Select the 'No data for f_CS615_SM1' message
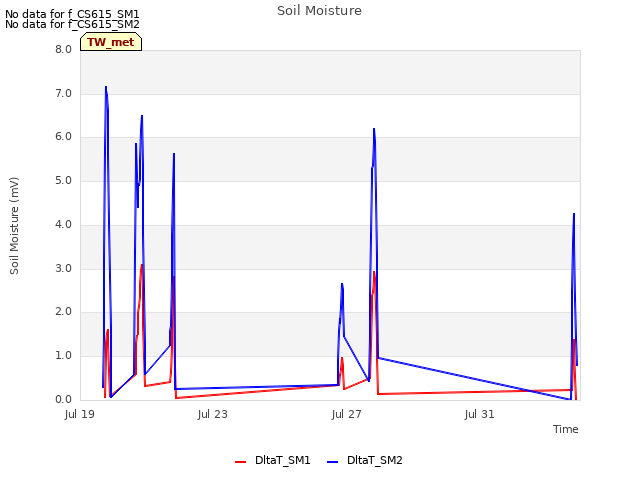Viewport: 640px width, 480px height. coord(72,14)
